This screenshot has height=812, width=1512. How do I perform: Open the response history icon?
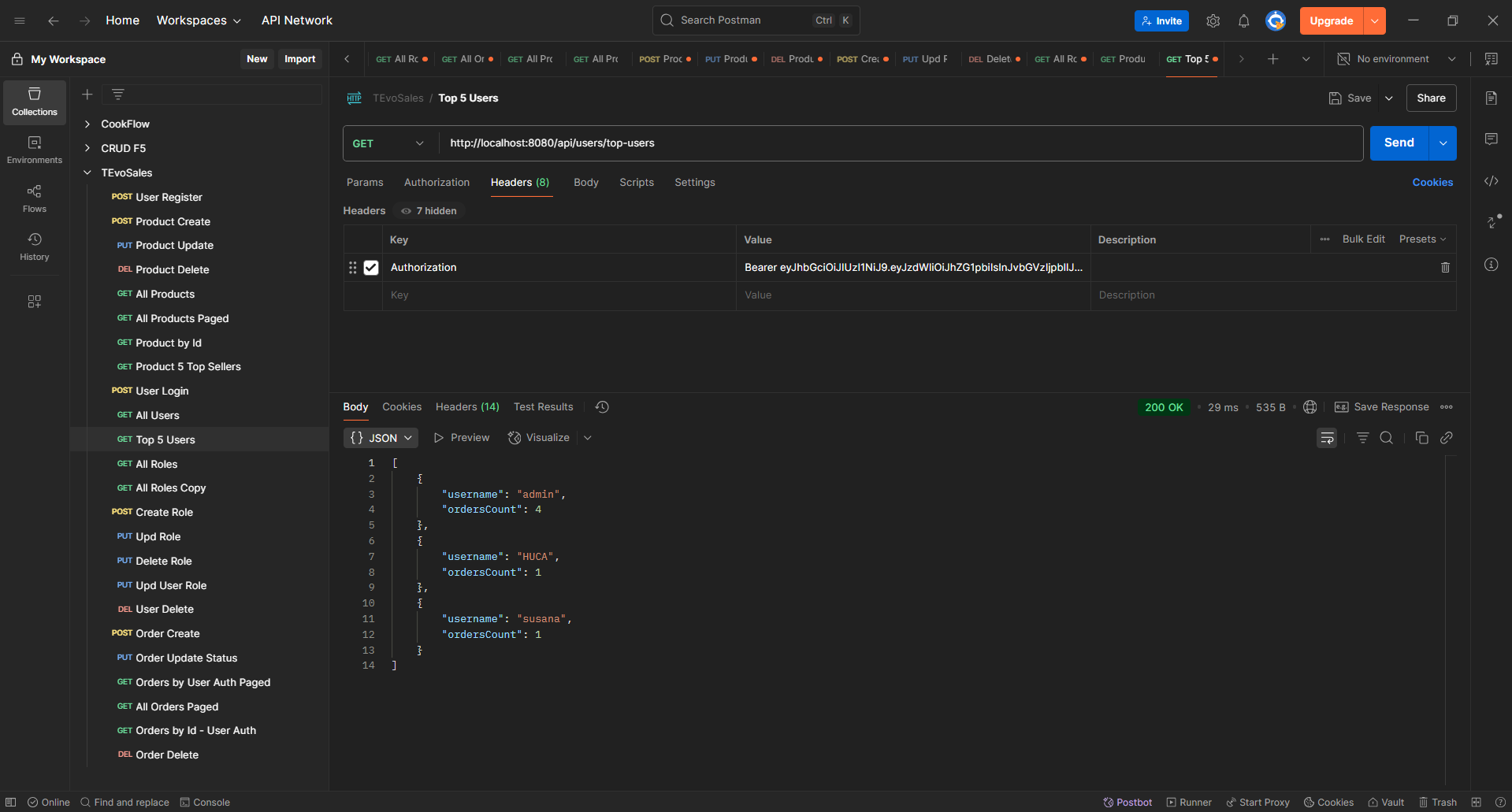[x=603, y=407]
